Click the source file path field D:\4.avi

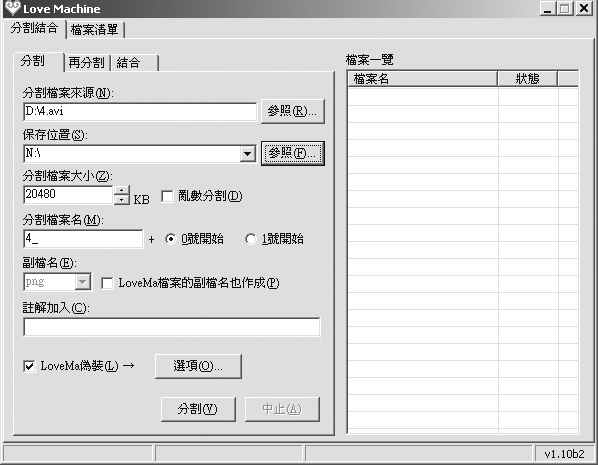140,111
